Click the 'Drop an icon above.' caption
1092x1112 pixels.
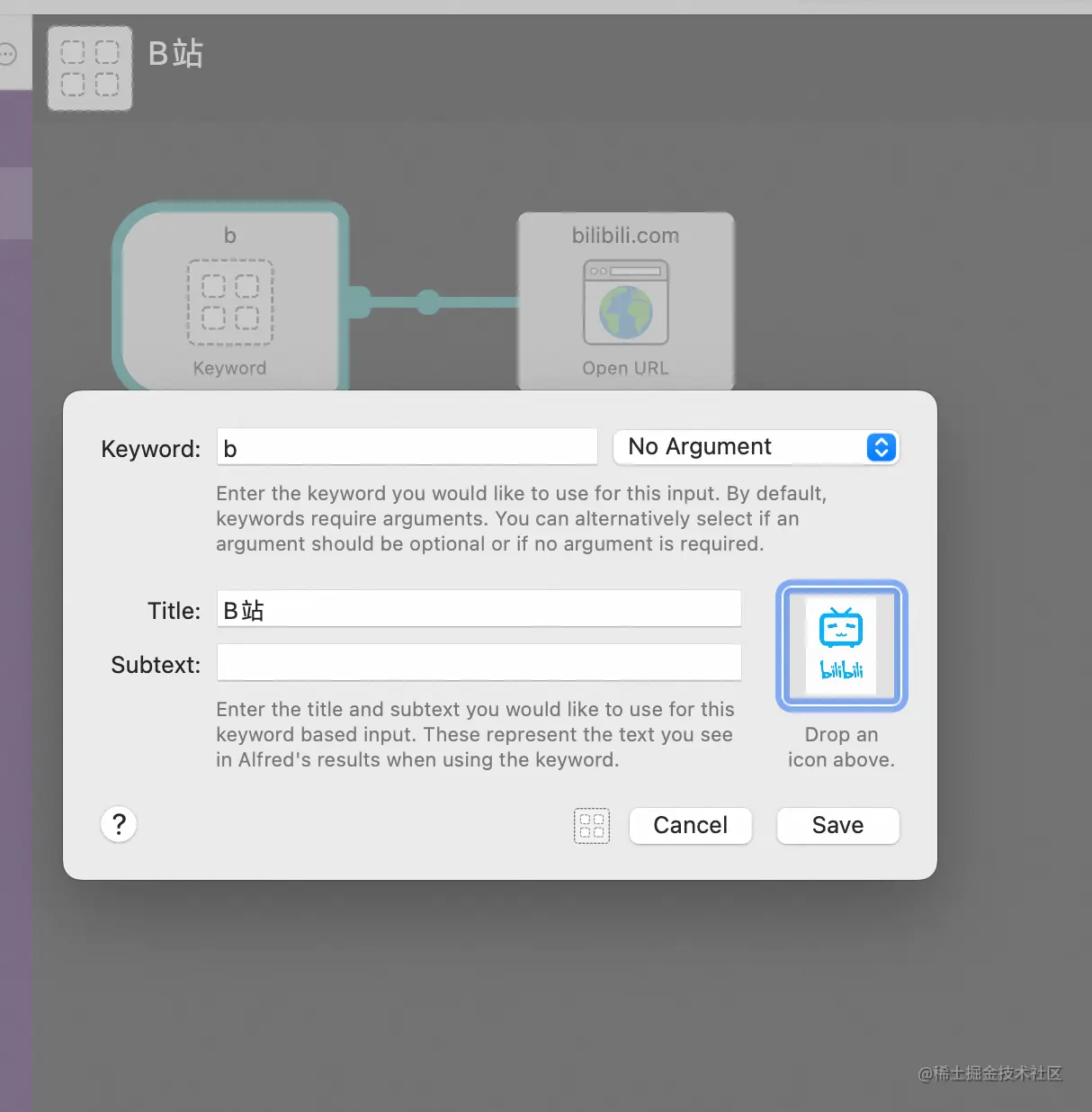pos(841,747)
